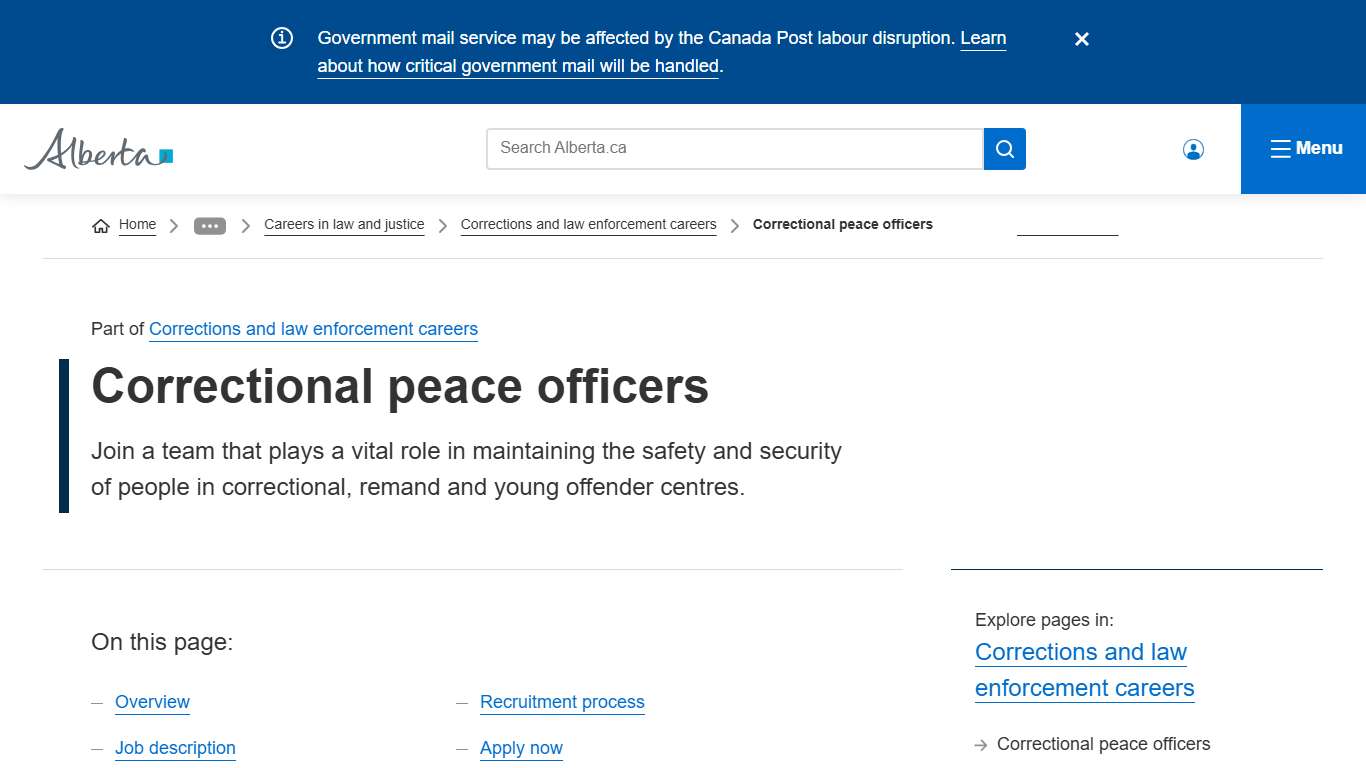Click the arrow beside Correctional peace officers
The image size is (1366, 768).
pos(980,744)
